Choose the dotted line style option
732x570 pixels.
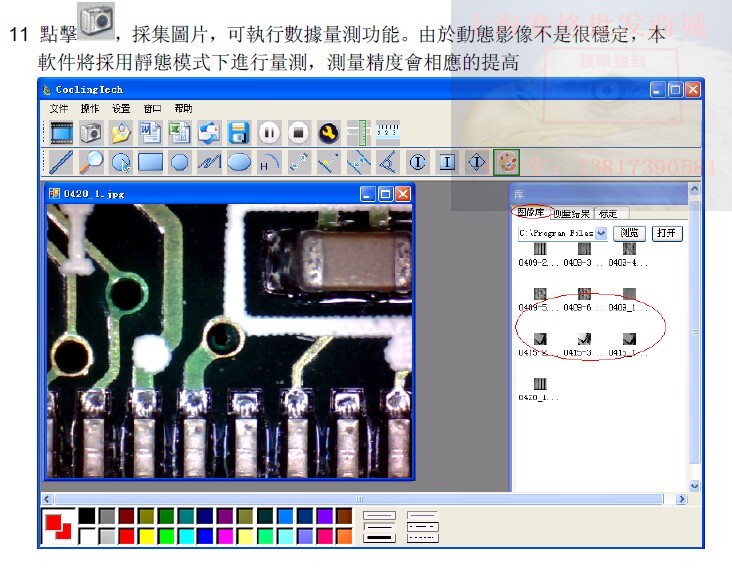click(x=422, y=538)
